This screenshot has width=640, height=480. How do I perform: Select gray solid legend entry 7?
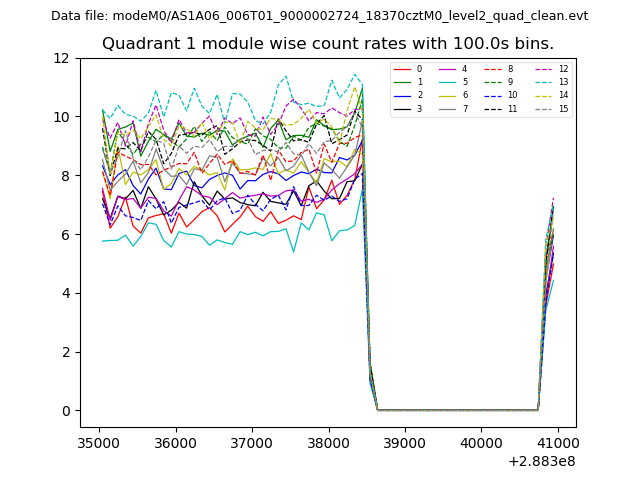click(x=454, y=108)
